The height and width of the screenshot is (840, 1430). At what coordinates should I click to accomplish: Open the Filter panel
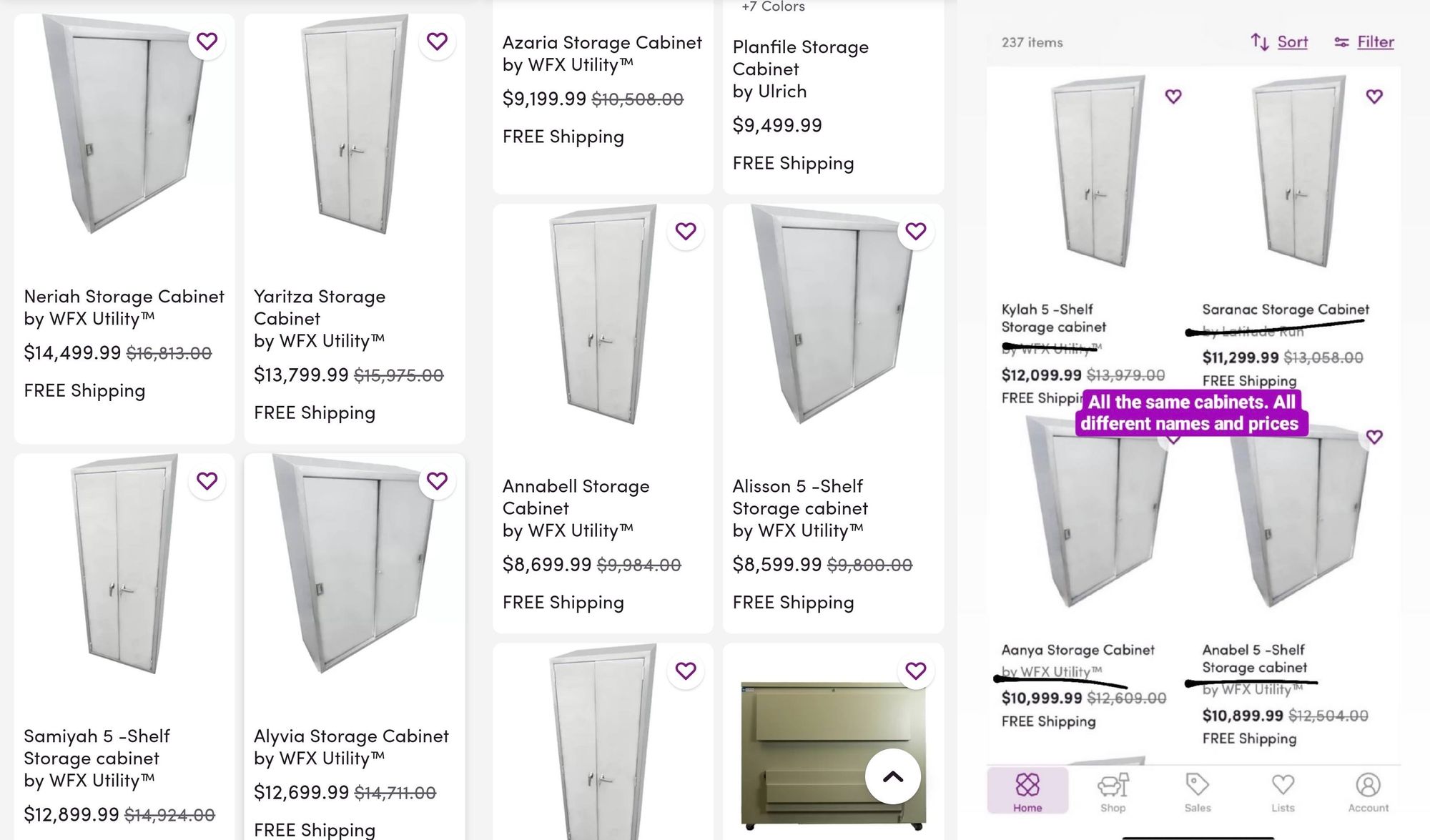[x=1364, y=42]
